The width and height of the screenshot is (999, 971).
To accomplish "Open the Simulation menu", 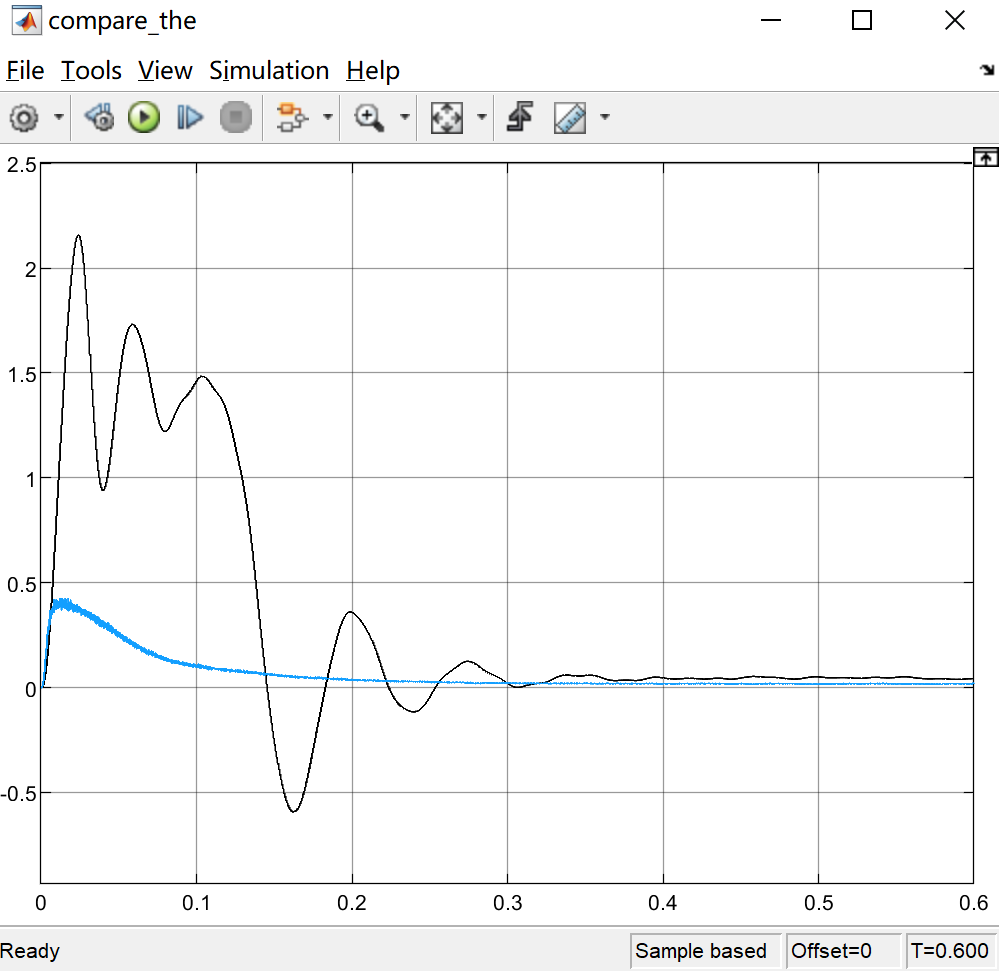I will pyautogui.click(x=269, y=71).
